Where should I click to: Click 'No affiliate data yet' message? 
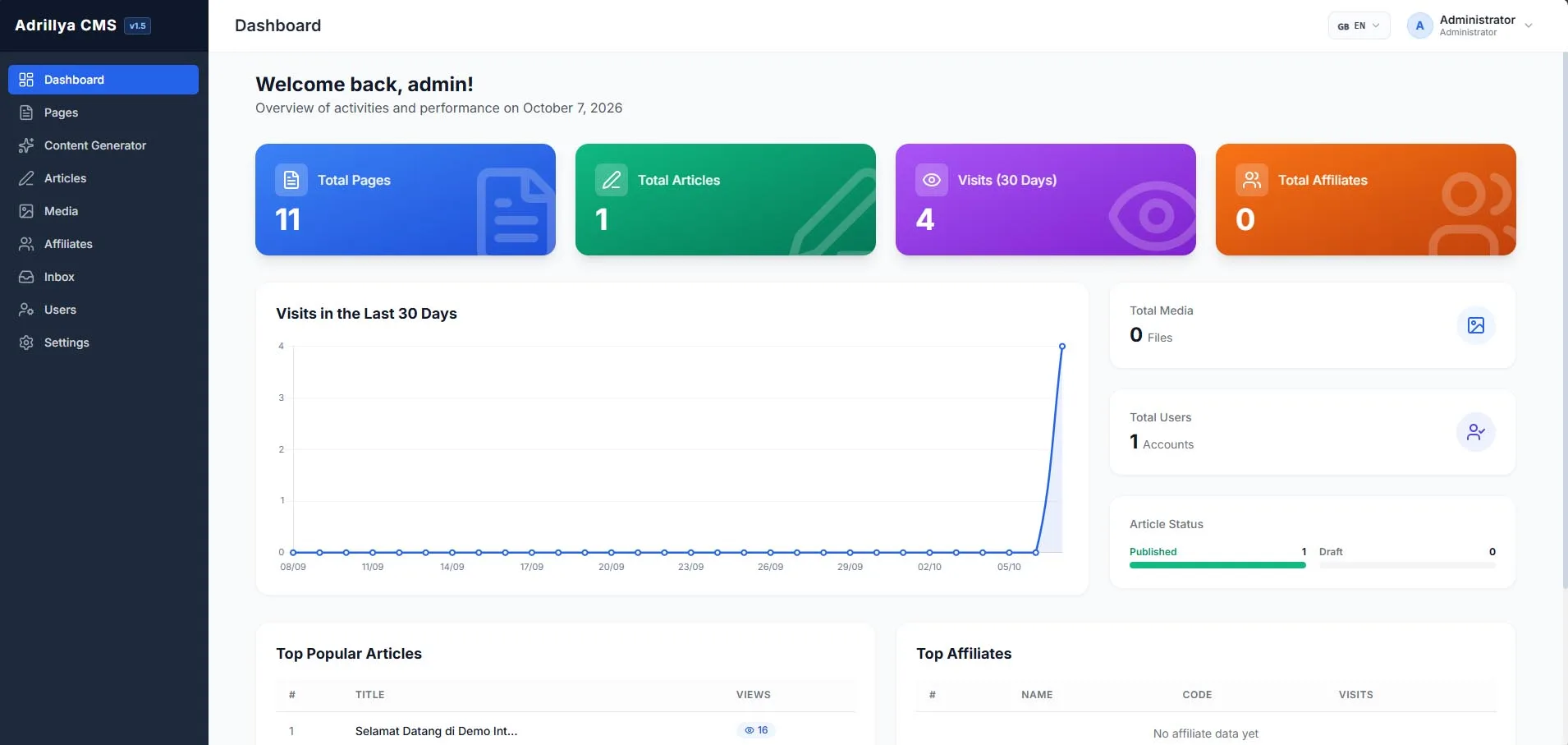point(1205,734)
